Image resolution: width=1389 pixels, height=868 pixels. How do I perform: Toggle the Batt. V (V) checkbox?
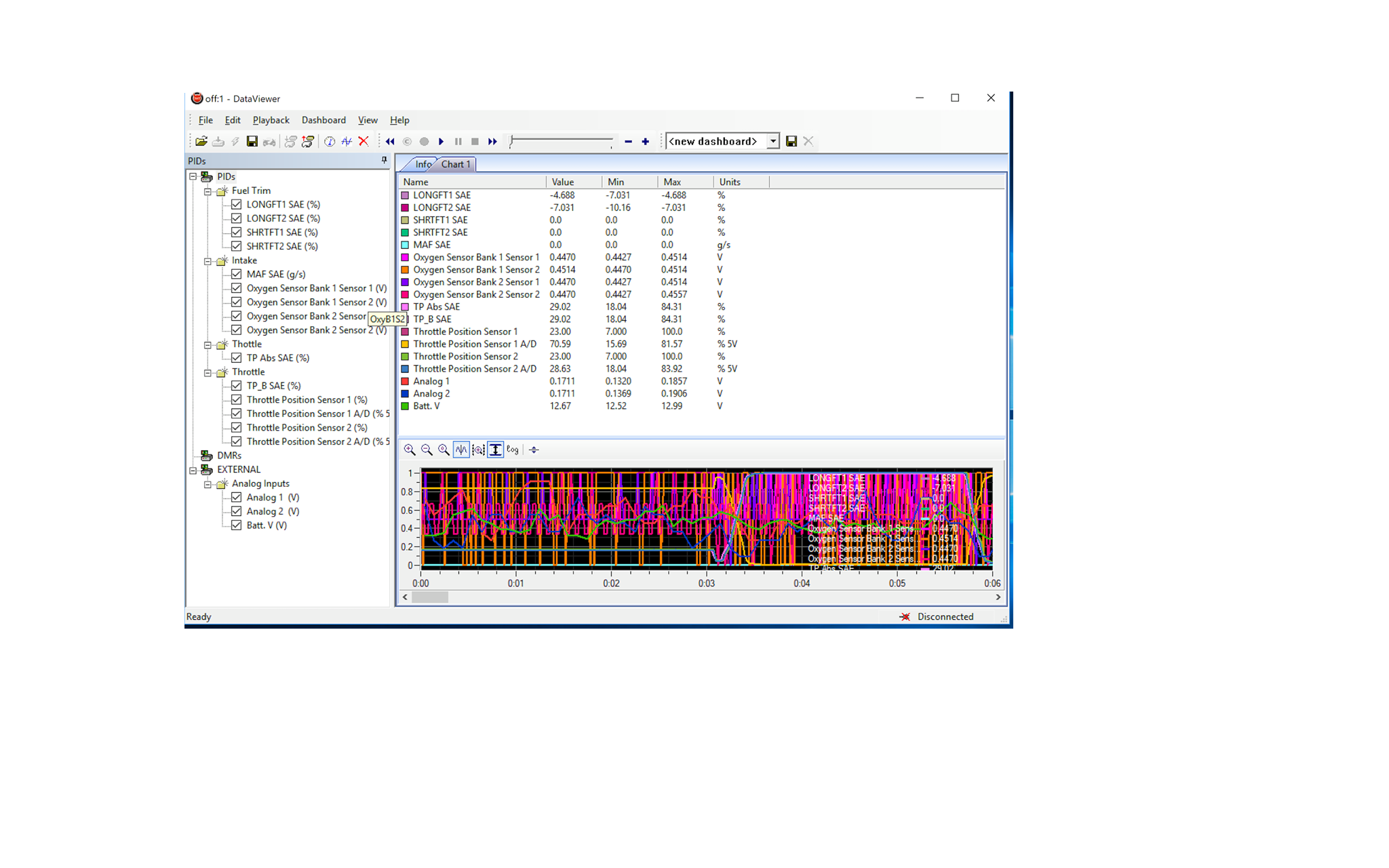point(237,526)
